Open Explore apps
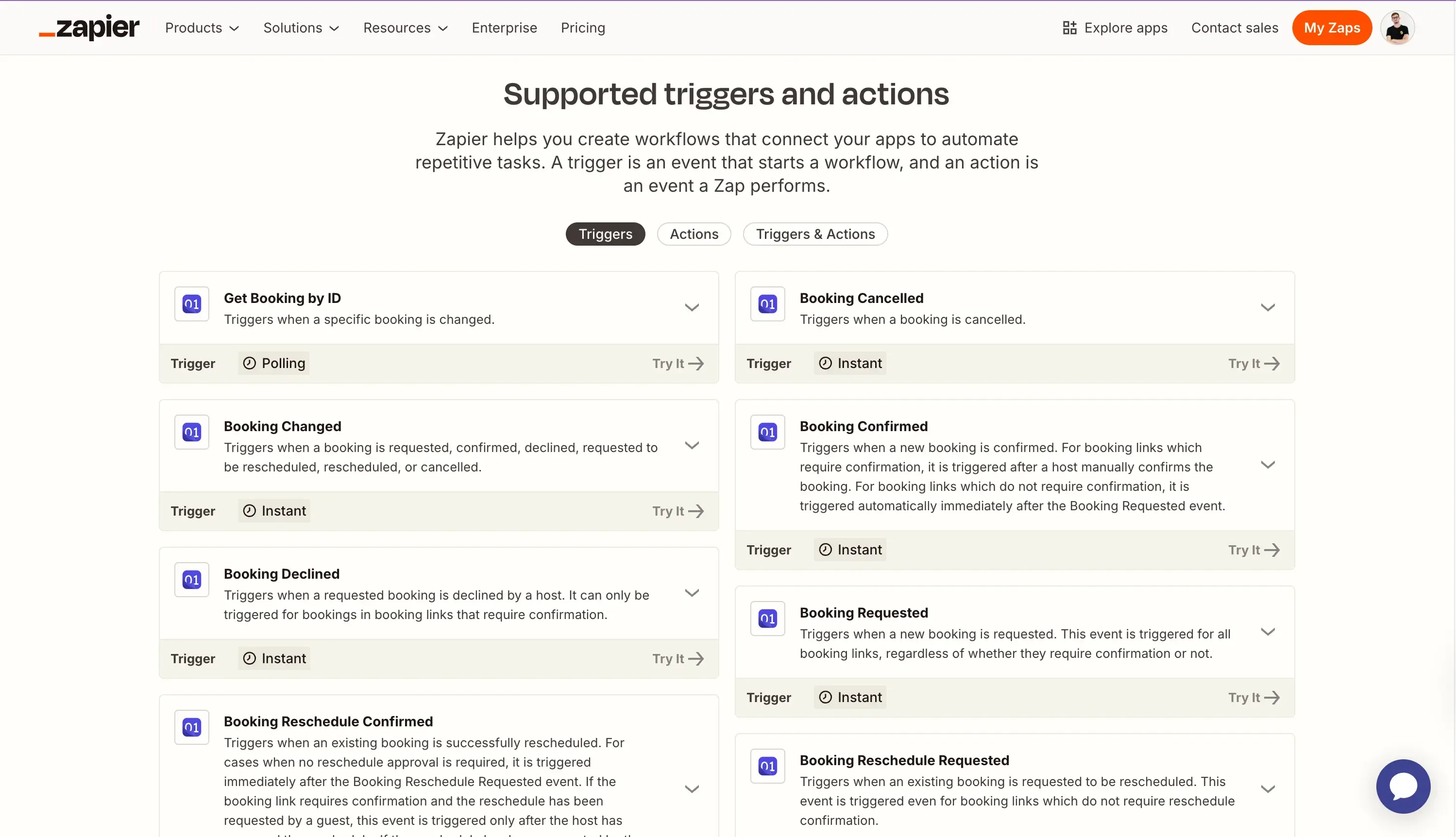Image resolution: width=1456 pixels, height=837 pixels. [1114, 27]
